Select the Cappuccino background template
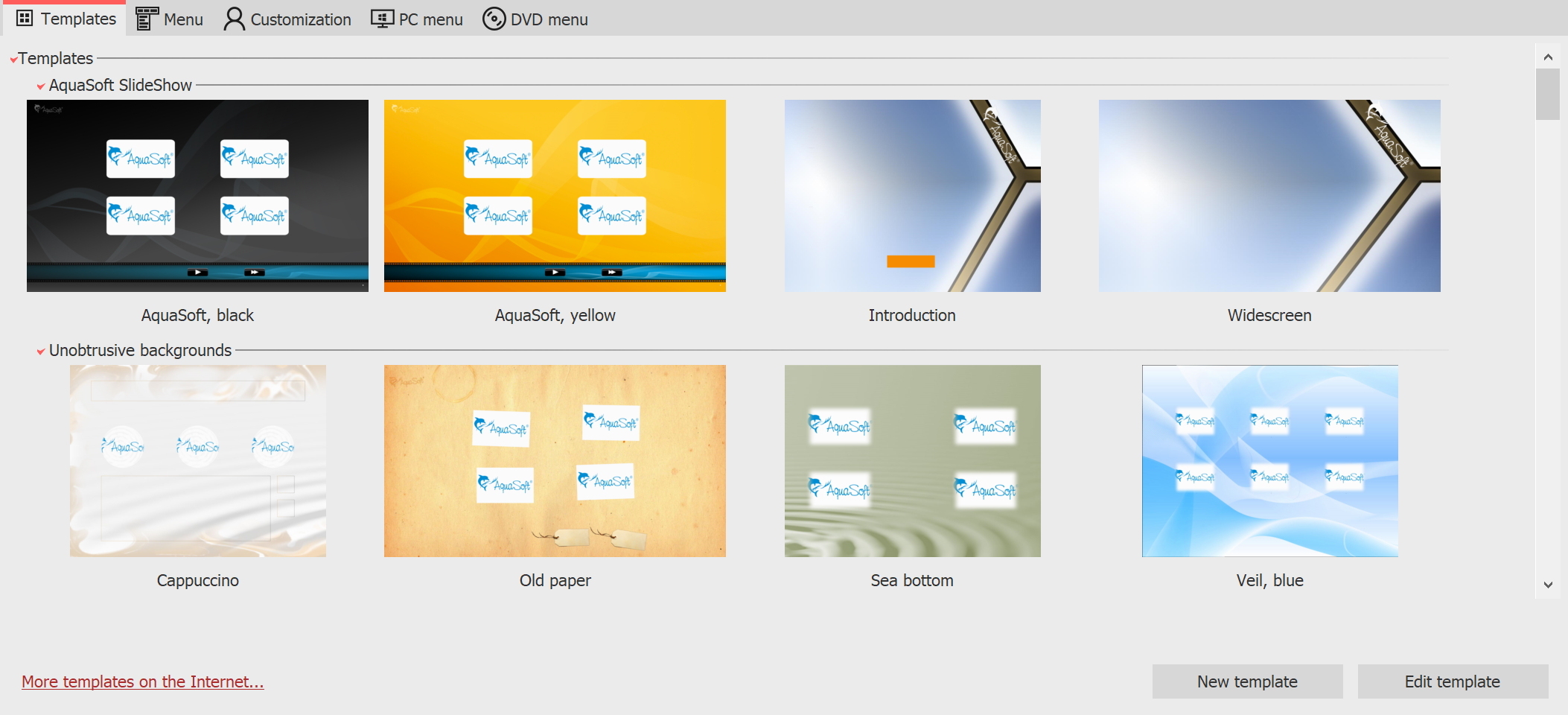 [x=197, y=460]
